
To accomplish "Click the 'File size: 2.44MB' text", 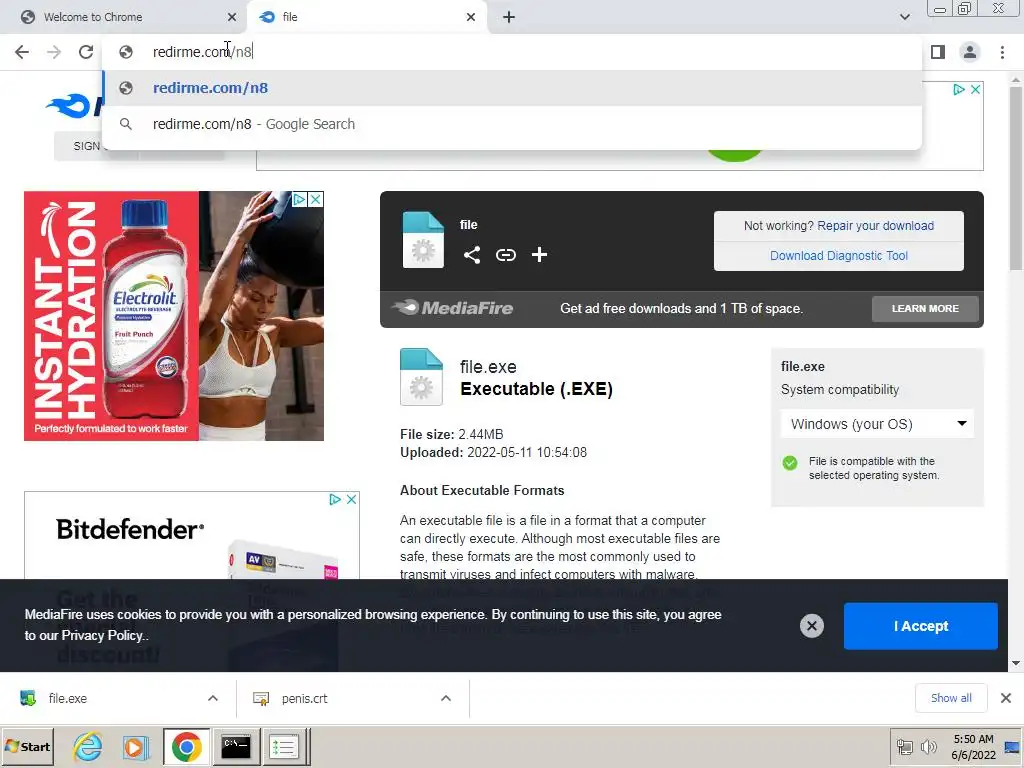I will coord(451,434).
